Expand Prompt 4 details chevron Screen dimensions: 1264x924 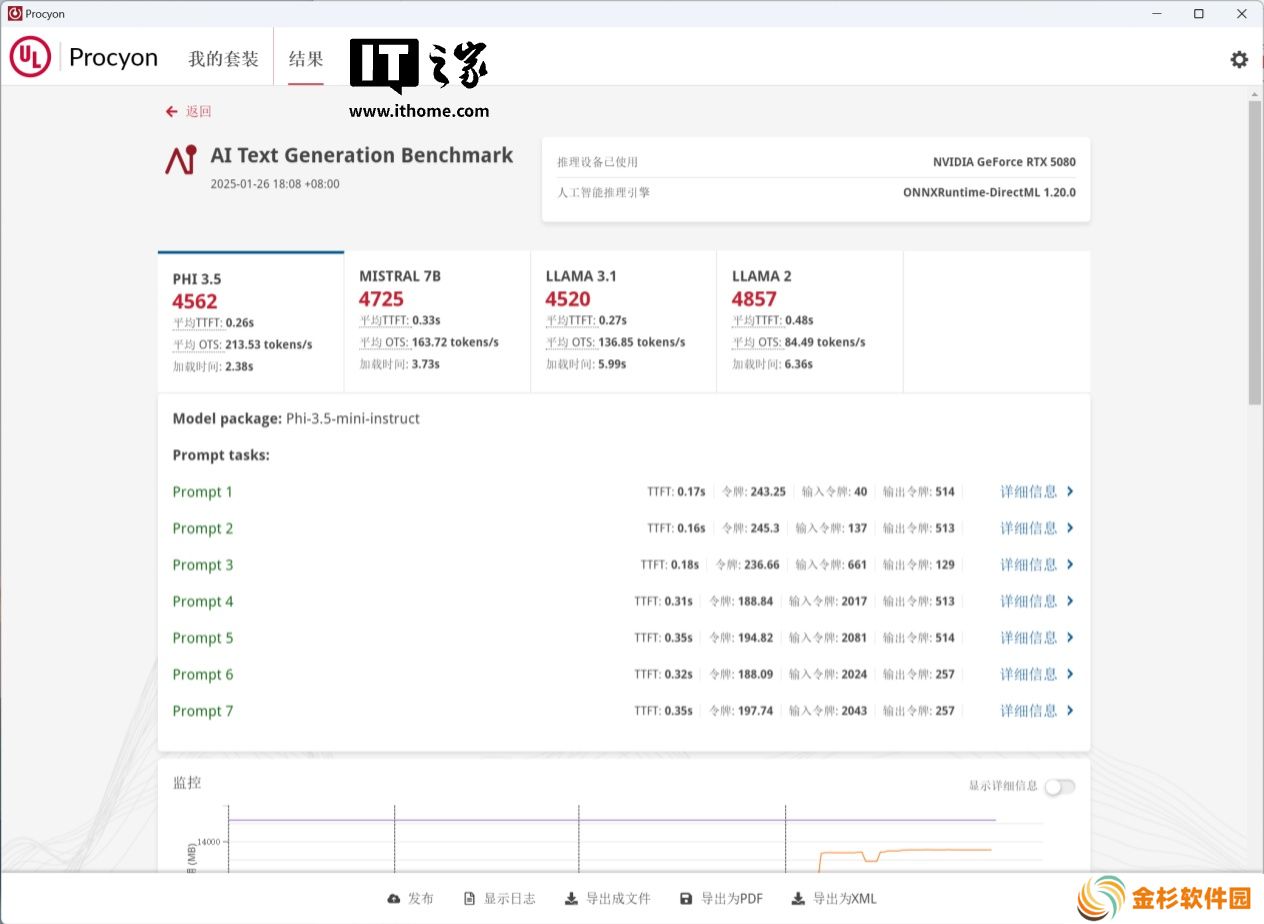point(1070,601)
